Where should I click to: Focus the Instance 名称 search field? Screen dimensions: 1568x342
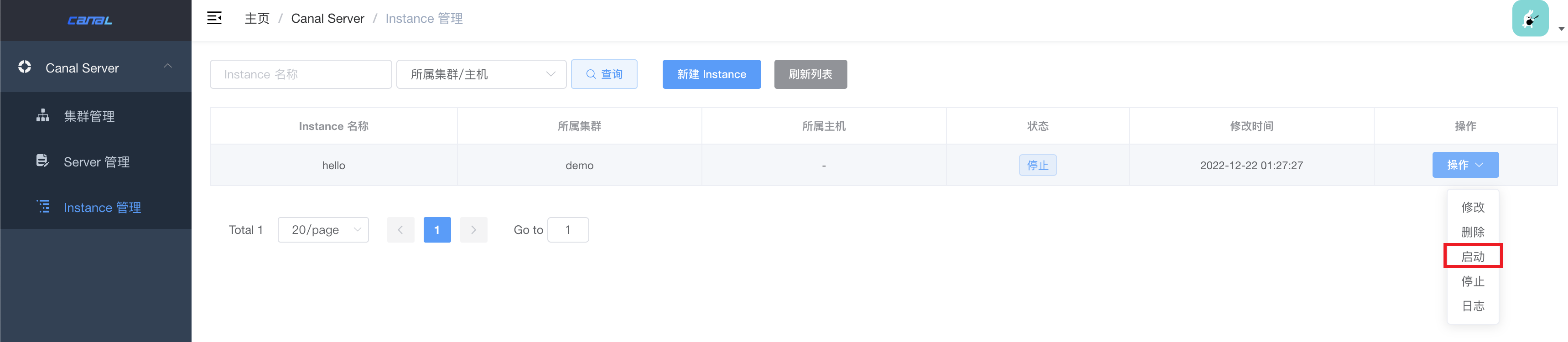[301, 74]
